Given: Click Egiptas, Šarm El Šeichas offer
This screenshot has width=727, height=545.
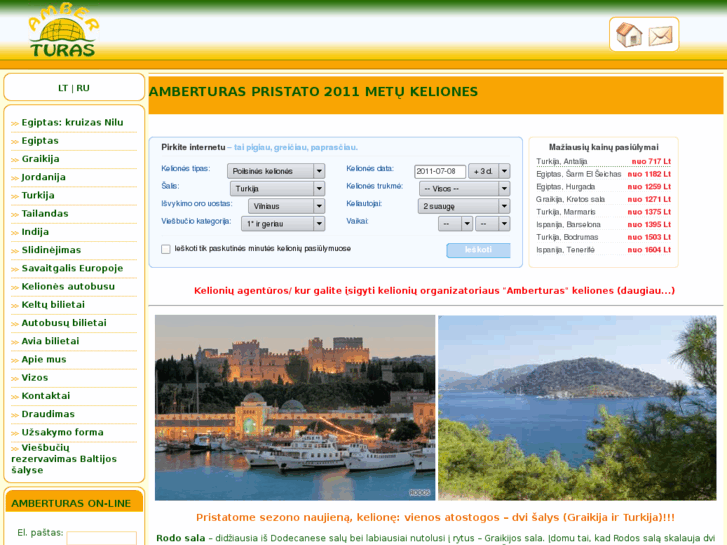Looking at the screenshot, I should [603, 174].
